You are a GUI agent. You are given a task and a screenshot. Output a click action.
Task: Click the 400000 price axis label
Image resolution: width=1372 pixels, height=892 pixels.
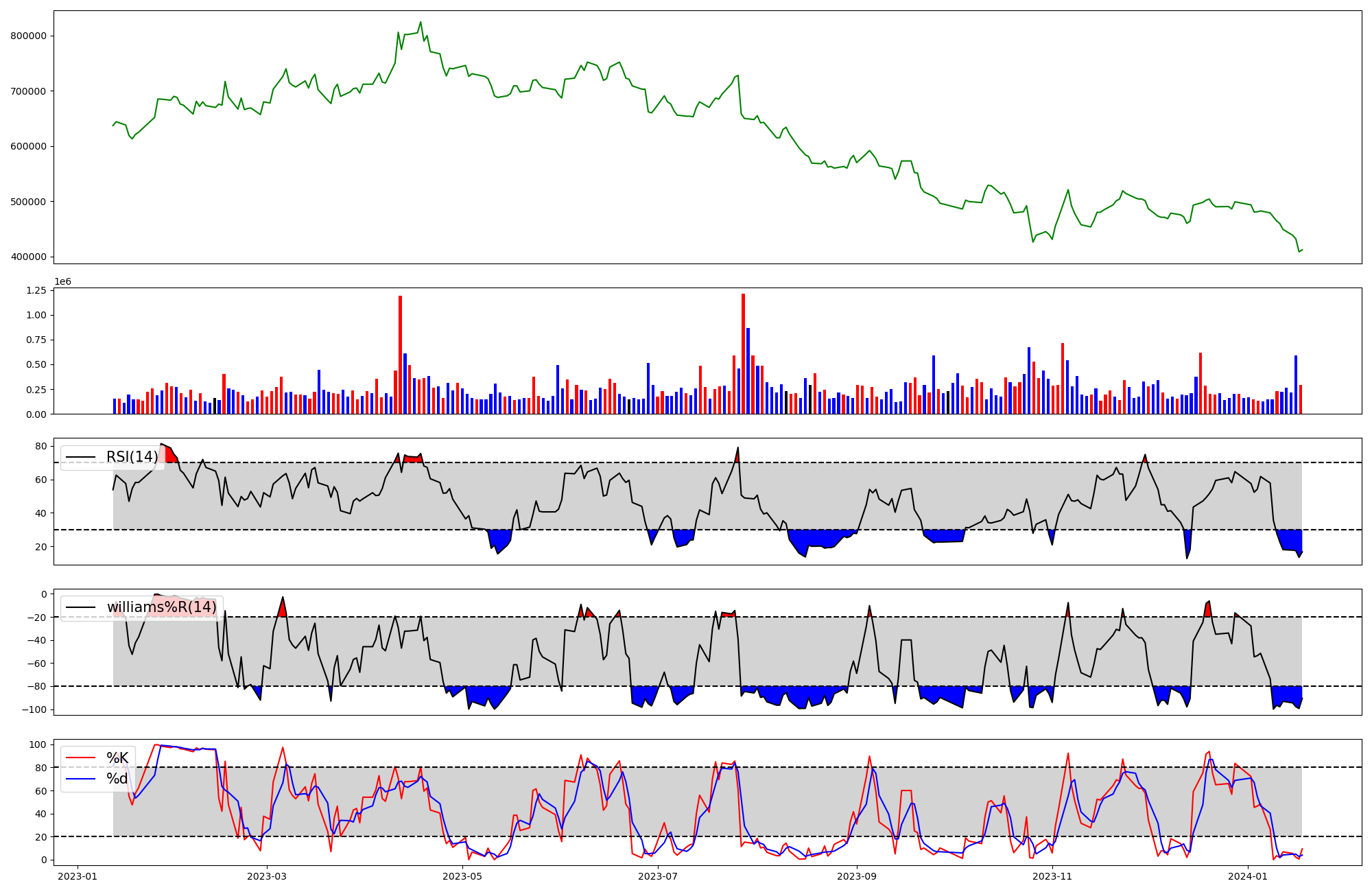pyautogui.click(x=28, y=257)
